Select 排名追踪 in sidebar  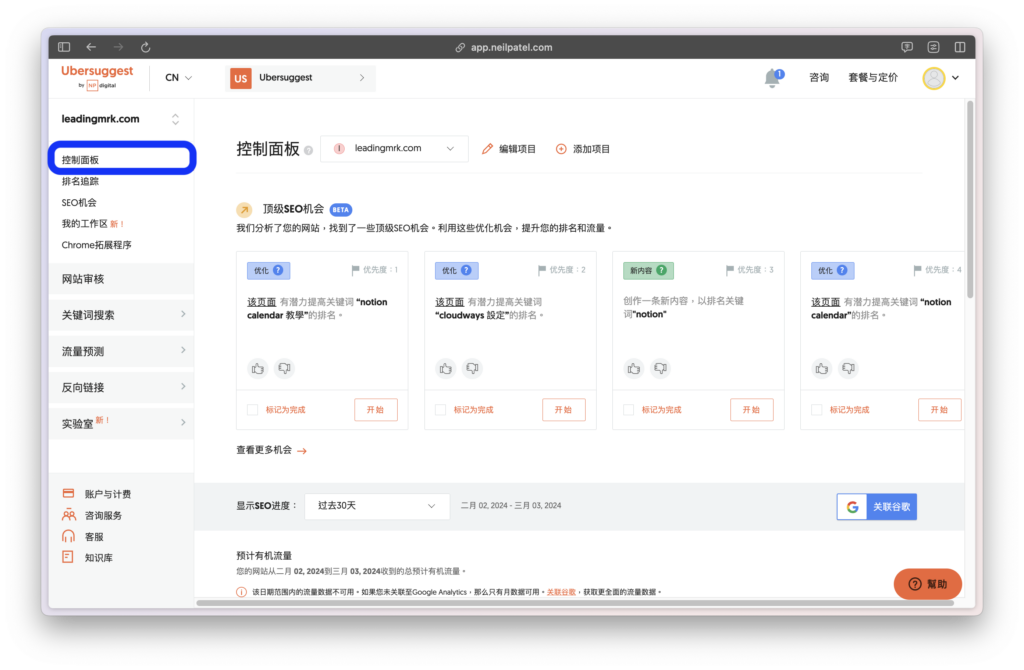(x=80, y=181)
